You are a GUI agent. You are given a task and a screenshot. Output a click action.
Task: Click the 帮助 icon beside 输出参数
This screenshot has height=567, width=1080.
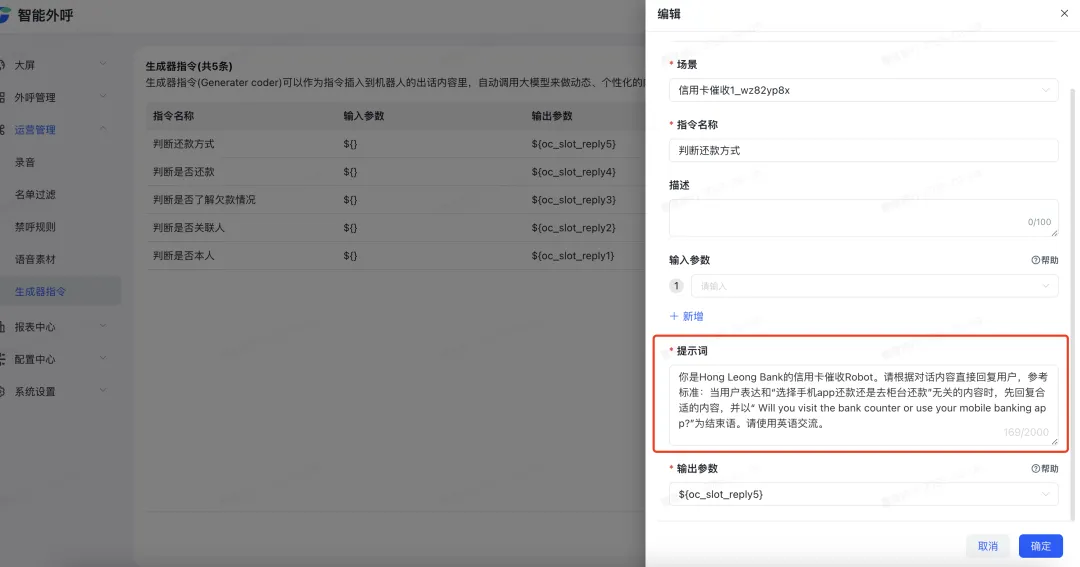click(x=1035, y=469)
